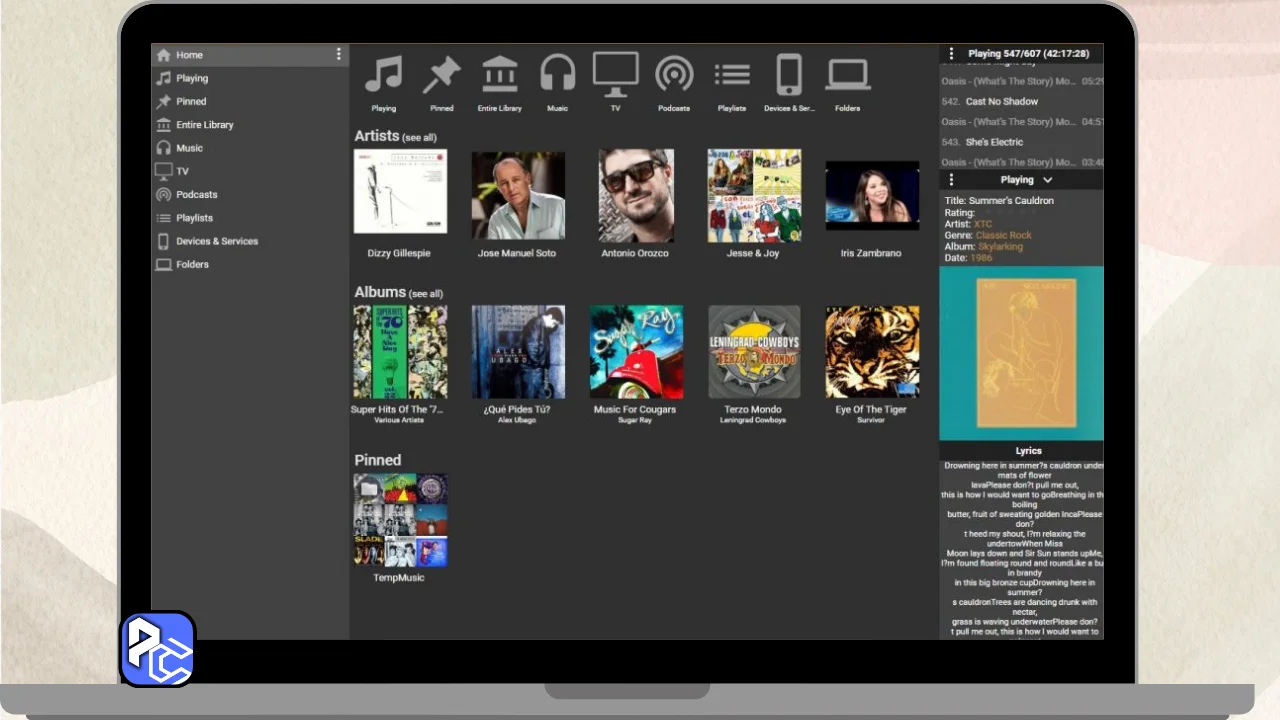The image size is (1280, 720).
Task: Open the Podcasts icon in top toolbar
Action: coord(674,75)
